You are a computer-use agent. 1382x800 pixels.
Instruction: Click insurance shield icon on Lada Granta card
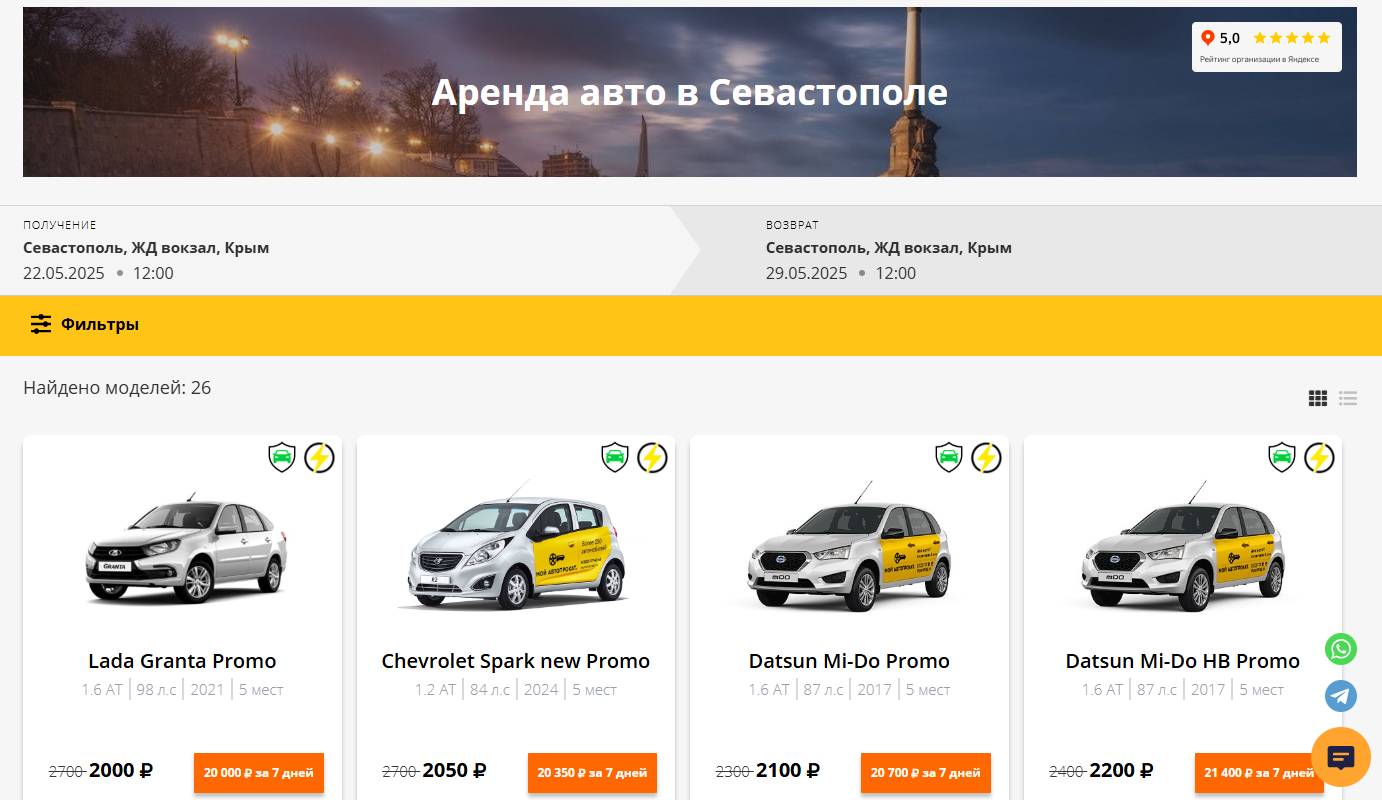(283, 458)
